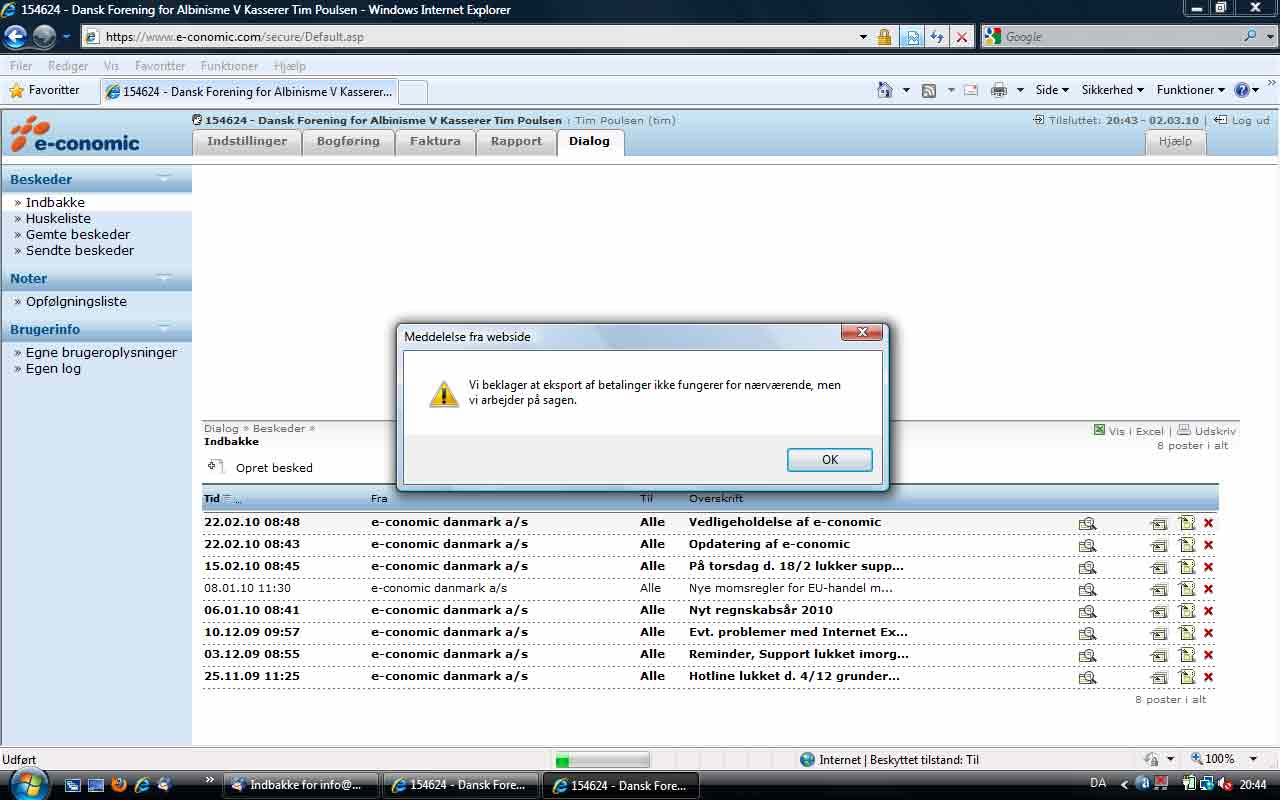Collapse the Noter sidebar section
Image resolution: width=1280 pixels, height=800 pixels.
[164, 278]
